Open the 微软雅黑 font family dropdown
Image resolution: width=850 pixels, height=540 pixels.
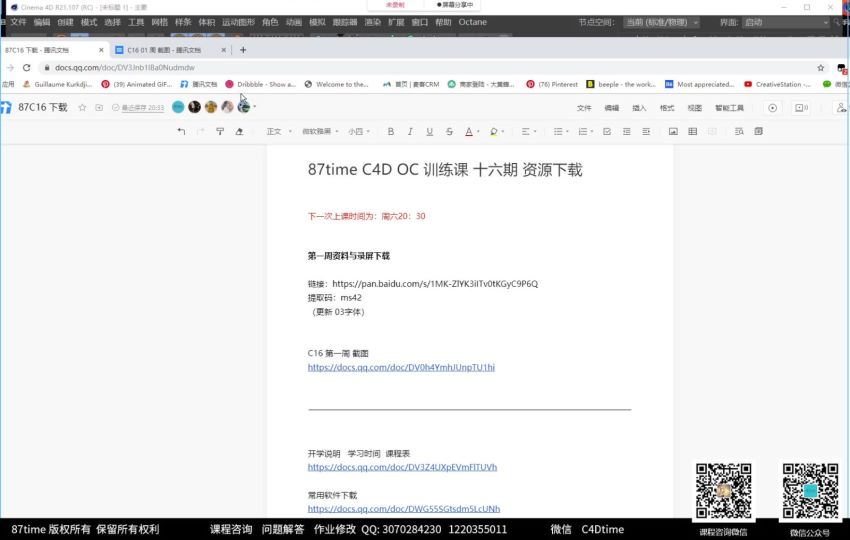(x=320, y=131)
